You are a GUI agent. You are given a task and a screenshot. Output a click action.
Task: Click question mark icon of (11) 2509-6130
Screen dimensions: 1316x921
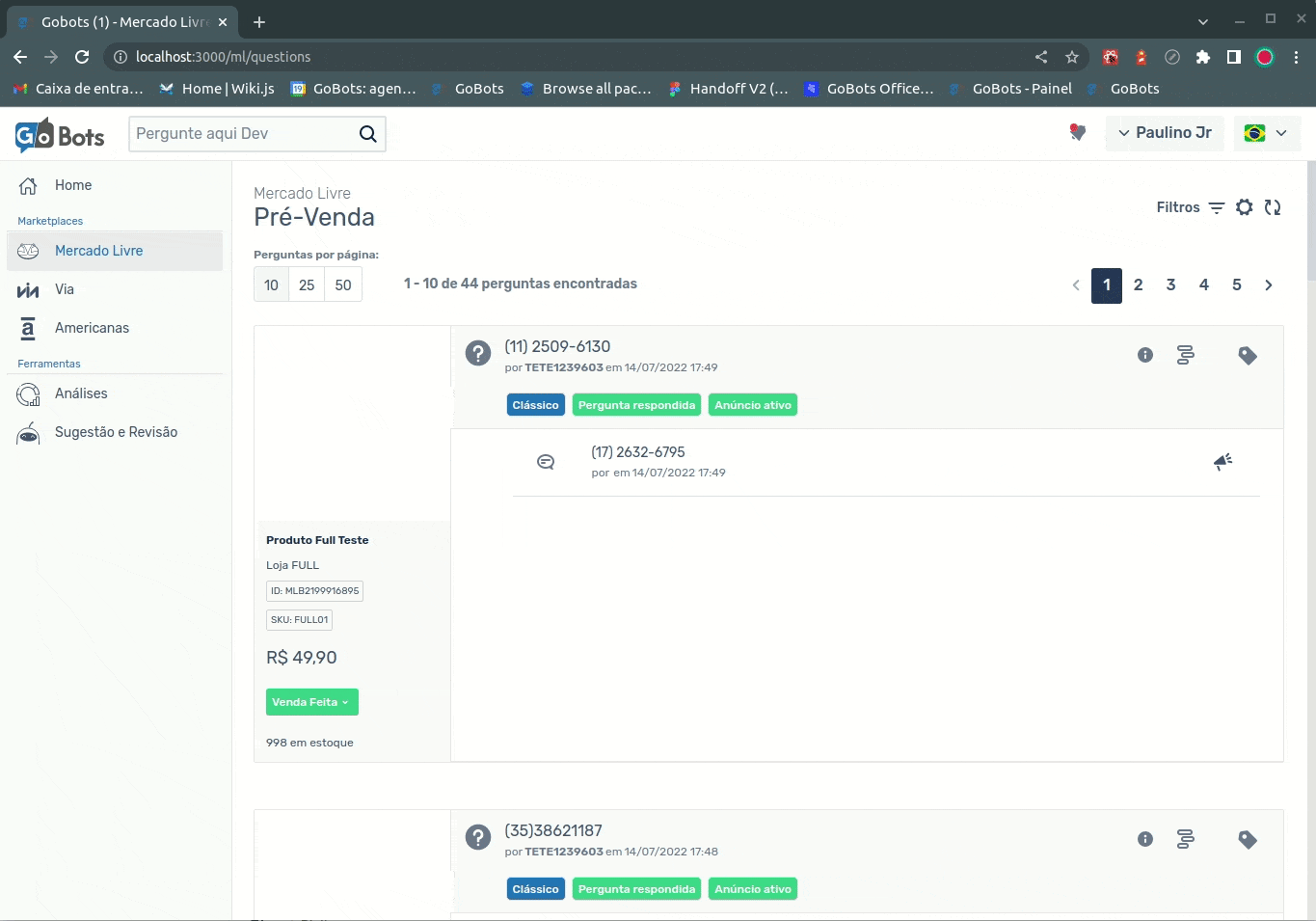(478, 353)
